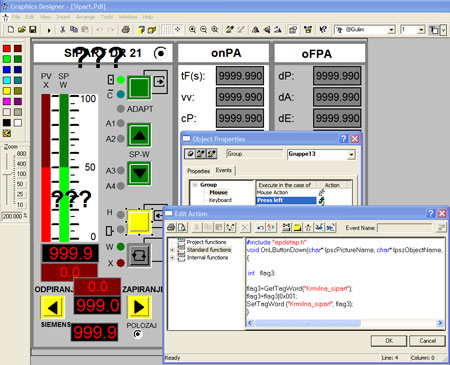Image resolution: width=450 pixels, height=365 pixels.
Task: Click the action lightning icon beside Press left
Action: [x=322, y=200]
